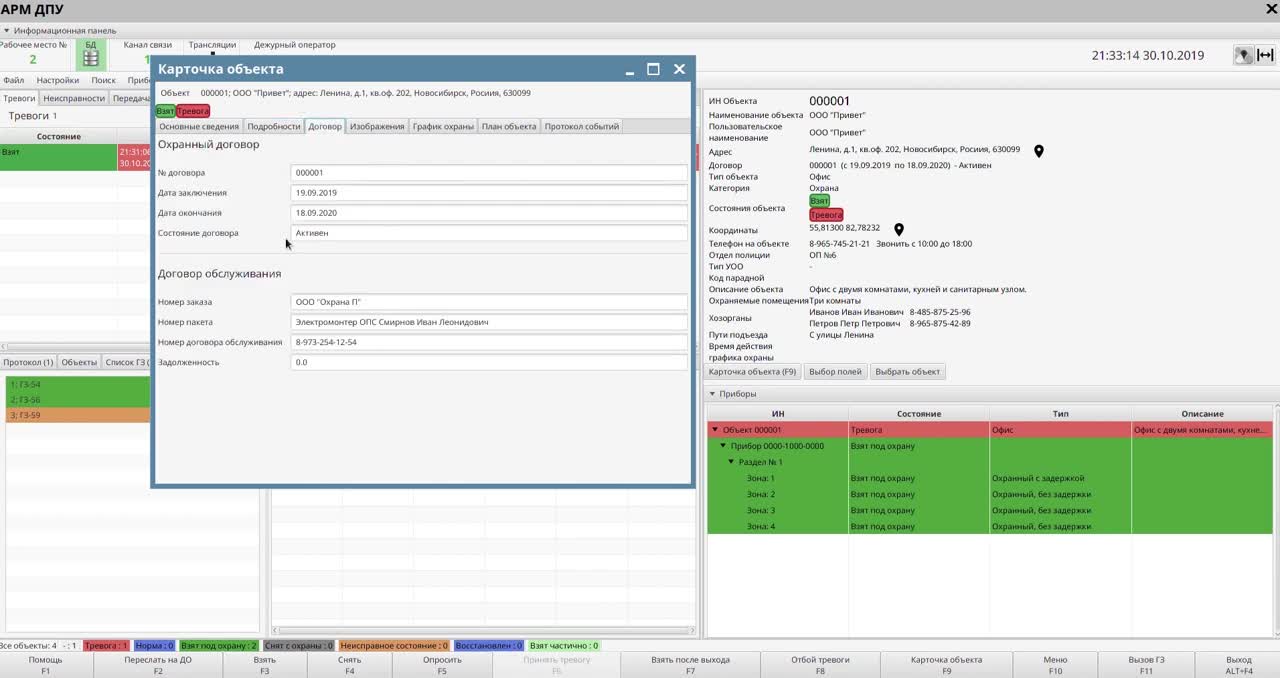
Task: Toggle the Тревога : 1 status filter
Action: pos(106,646)
